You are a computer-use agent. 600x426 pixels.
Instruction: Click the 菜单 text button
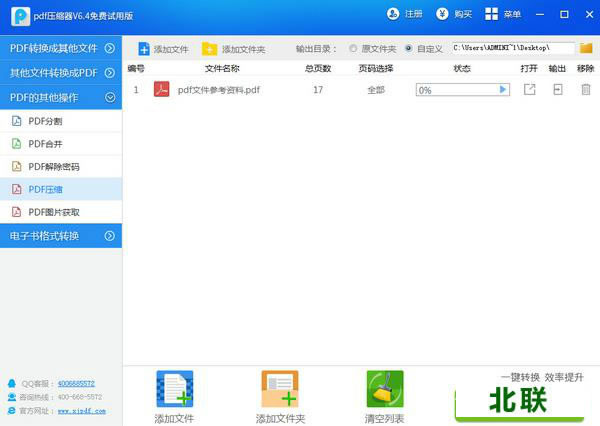[x=512, y=14]
